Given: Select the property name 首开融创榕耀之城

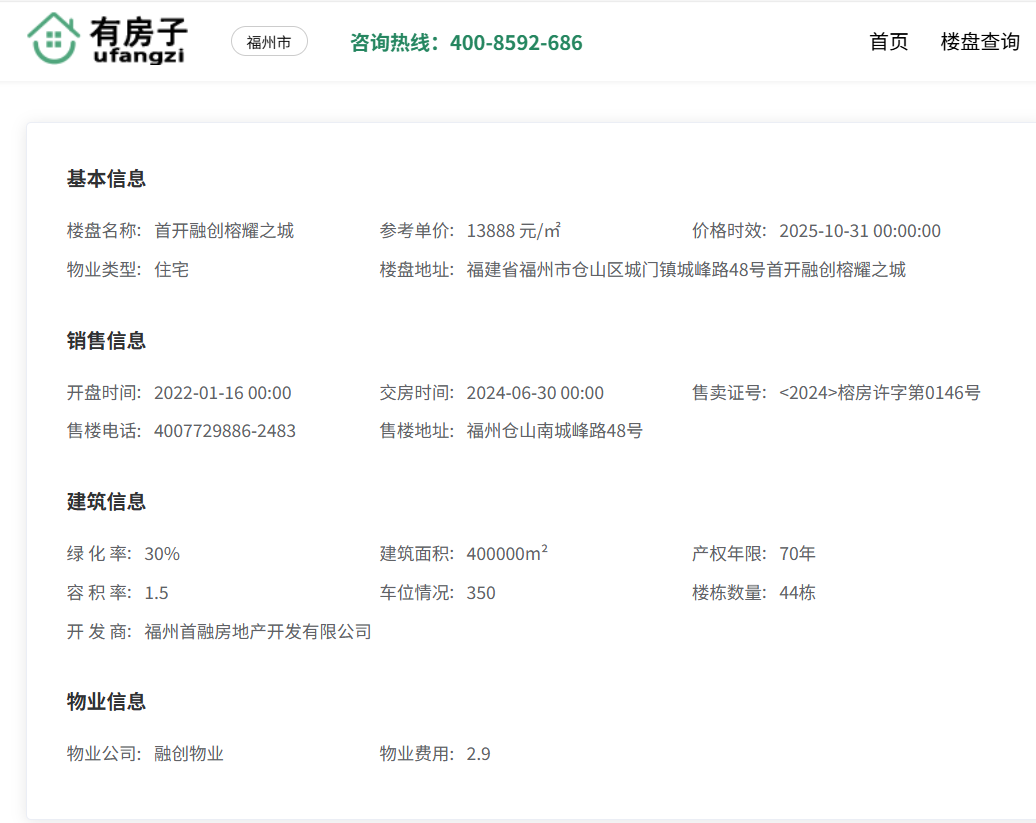Looking at the screenshot, I should coord(224,231).
